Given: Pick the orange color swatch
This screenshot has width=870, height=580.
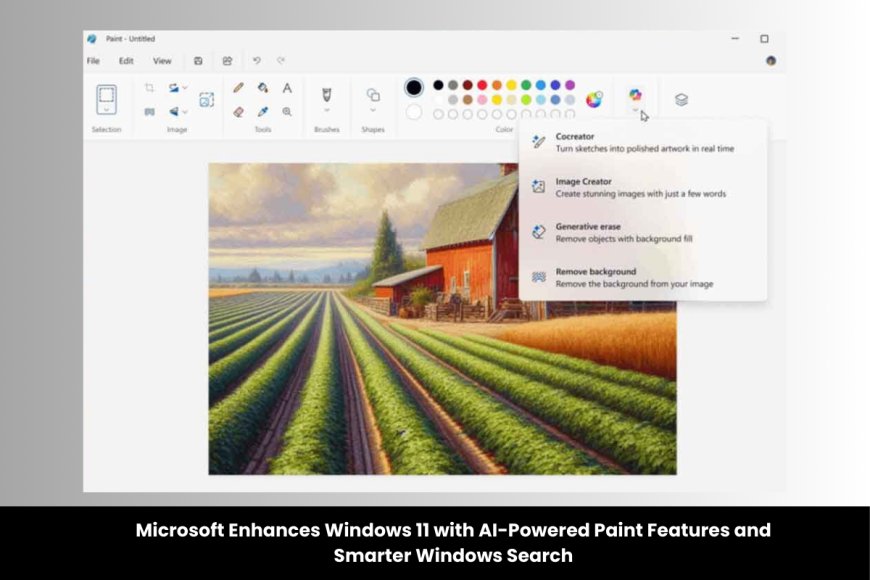Looking at the screenshot, I should [497, 85].
